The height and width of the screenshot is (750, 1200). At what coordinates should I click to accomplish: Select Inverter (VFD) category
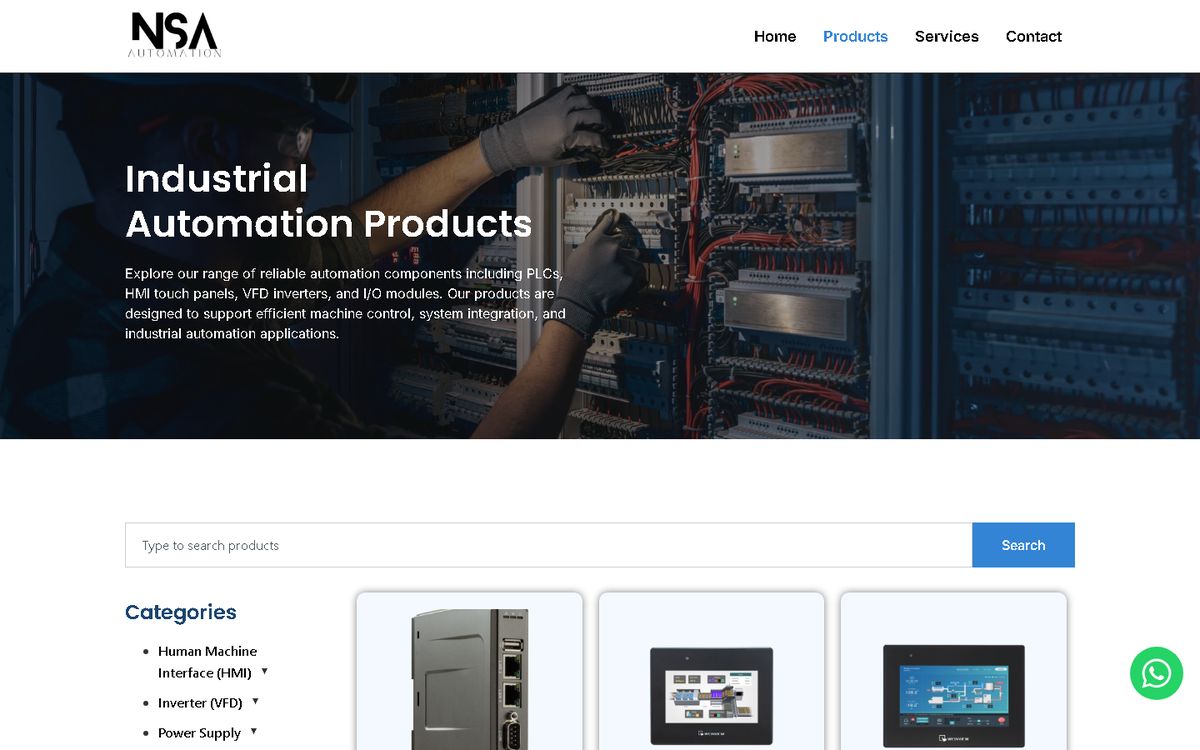[200, 703]
